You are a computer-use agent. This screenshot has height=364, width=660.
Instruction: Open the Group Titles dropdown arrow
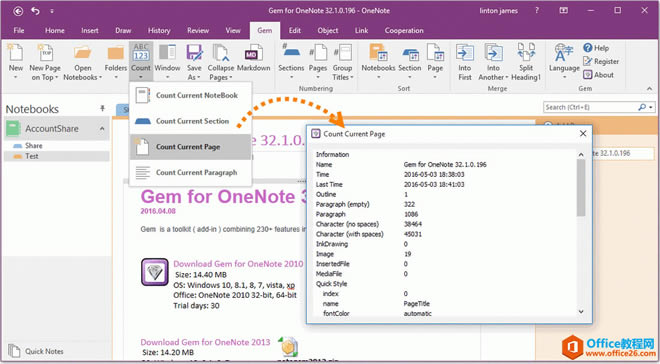pos(351,78)
